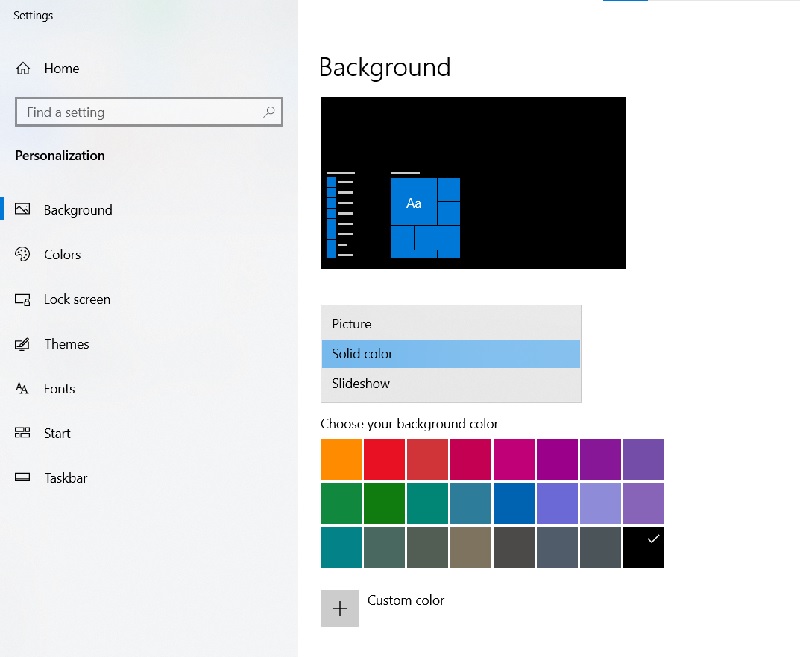The width and height of the screenshot is (800, 657).
Task: Click the Background picture icon in sidebar
Action: (23, 210)
